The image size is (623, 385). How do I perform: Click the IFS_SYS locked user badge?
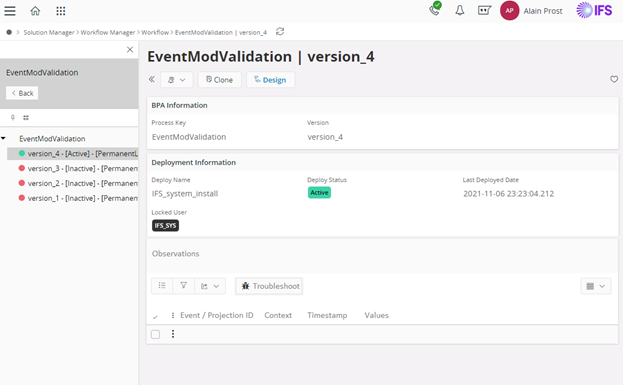click(x=165, y=225)
